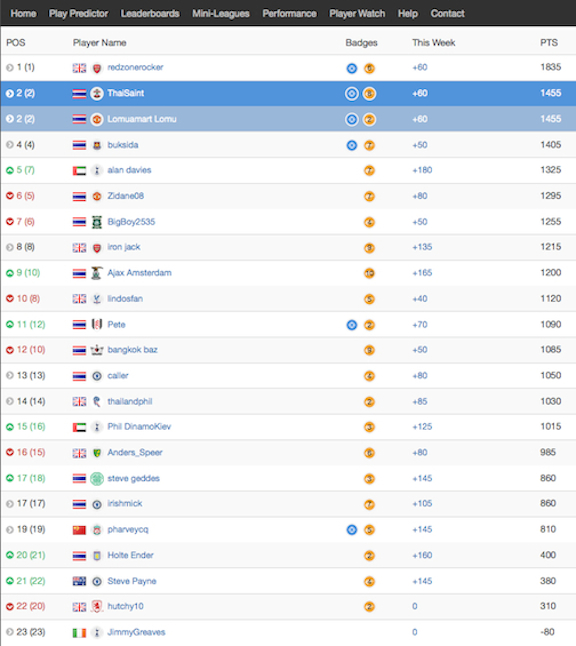This screenshot has height=646, width=576.
Task: Click the club crest beside ThaiSaint
Action: coord(97,94)
